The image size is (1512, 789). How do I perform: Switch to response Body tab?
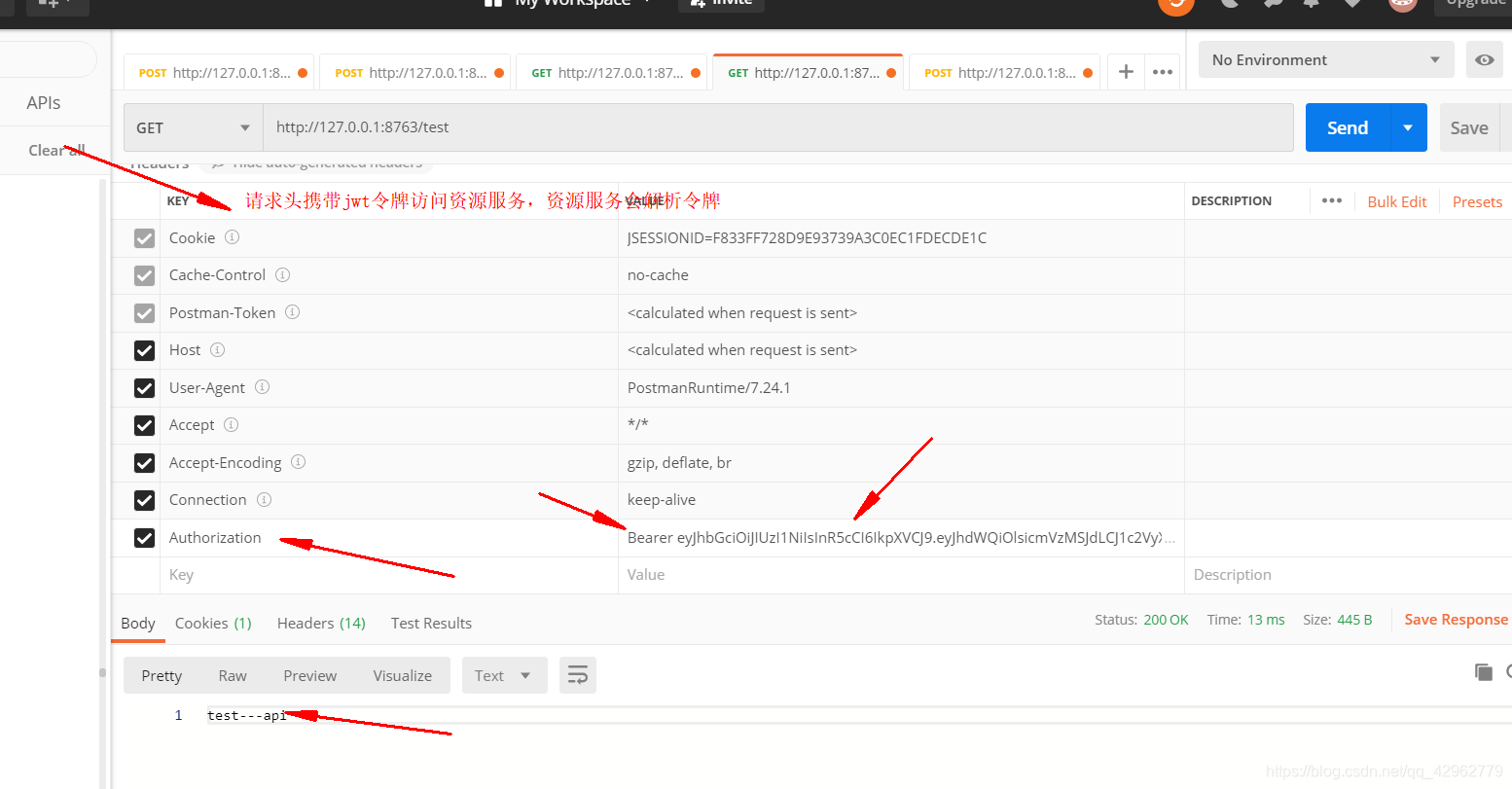[138, 623]
